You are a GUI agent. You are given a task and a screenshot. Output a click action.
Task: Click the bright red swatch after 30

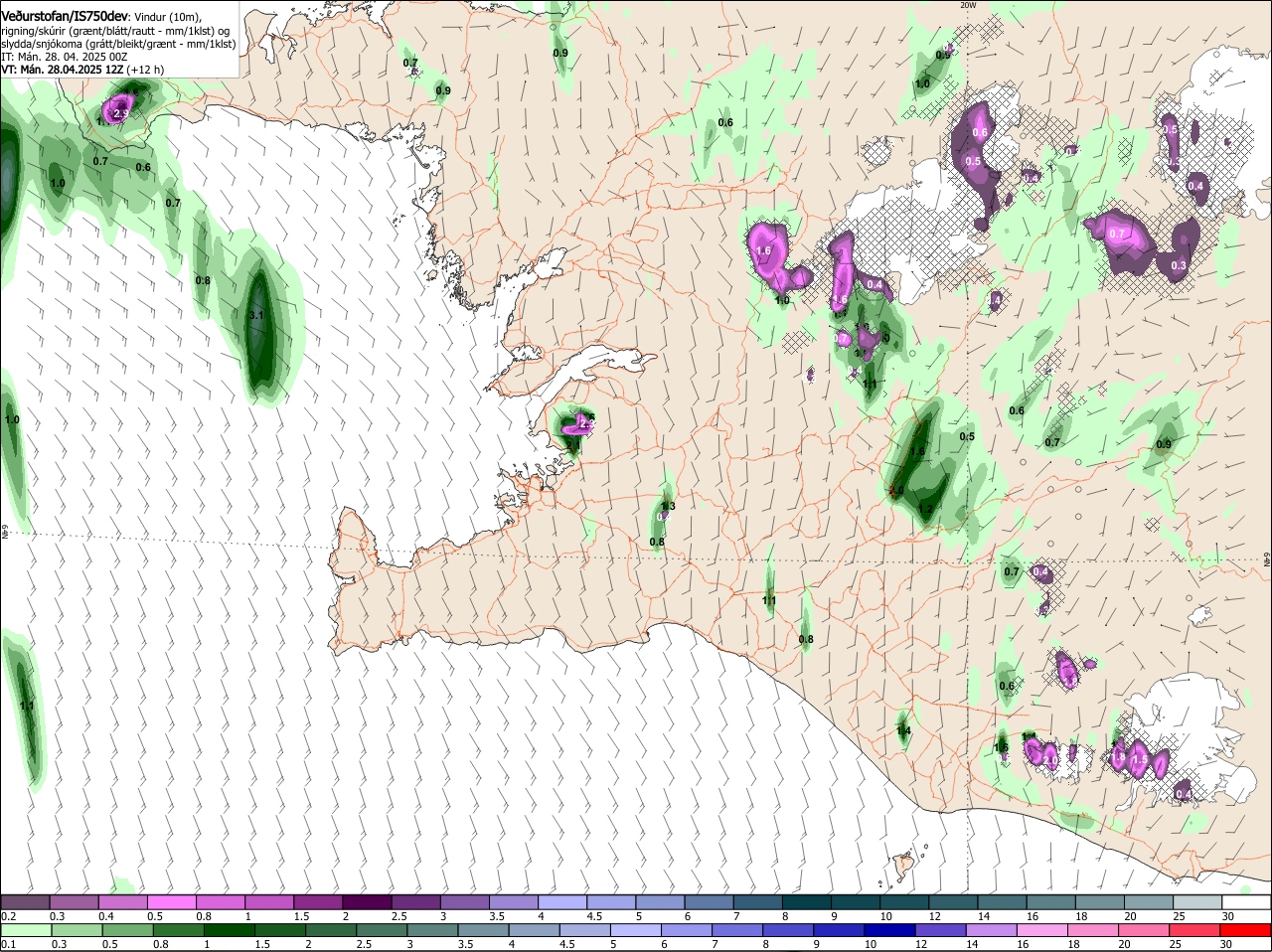(x=1247, y=930)
